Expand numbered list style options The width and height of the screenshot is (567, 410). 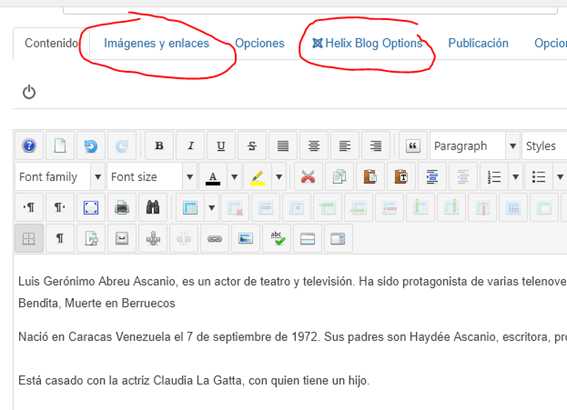pyautogui.click(x=516, y=177)
